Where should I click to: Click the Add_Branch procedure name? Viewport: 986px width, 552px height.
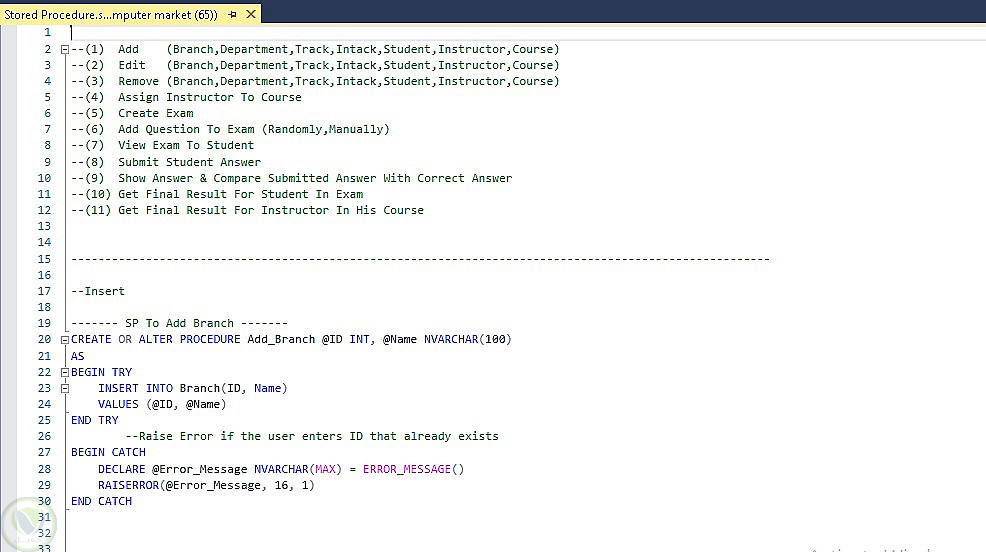pos(281,339)
